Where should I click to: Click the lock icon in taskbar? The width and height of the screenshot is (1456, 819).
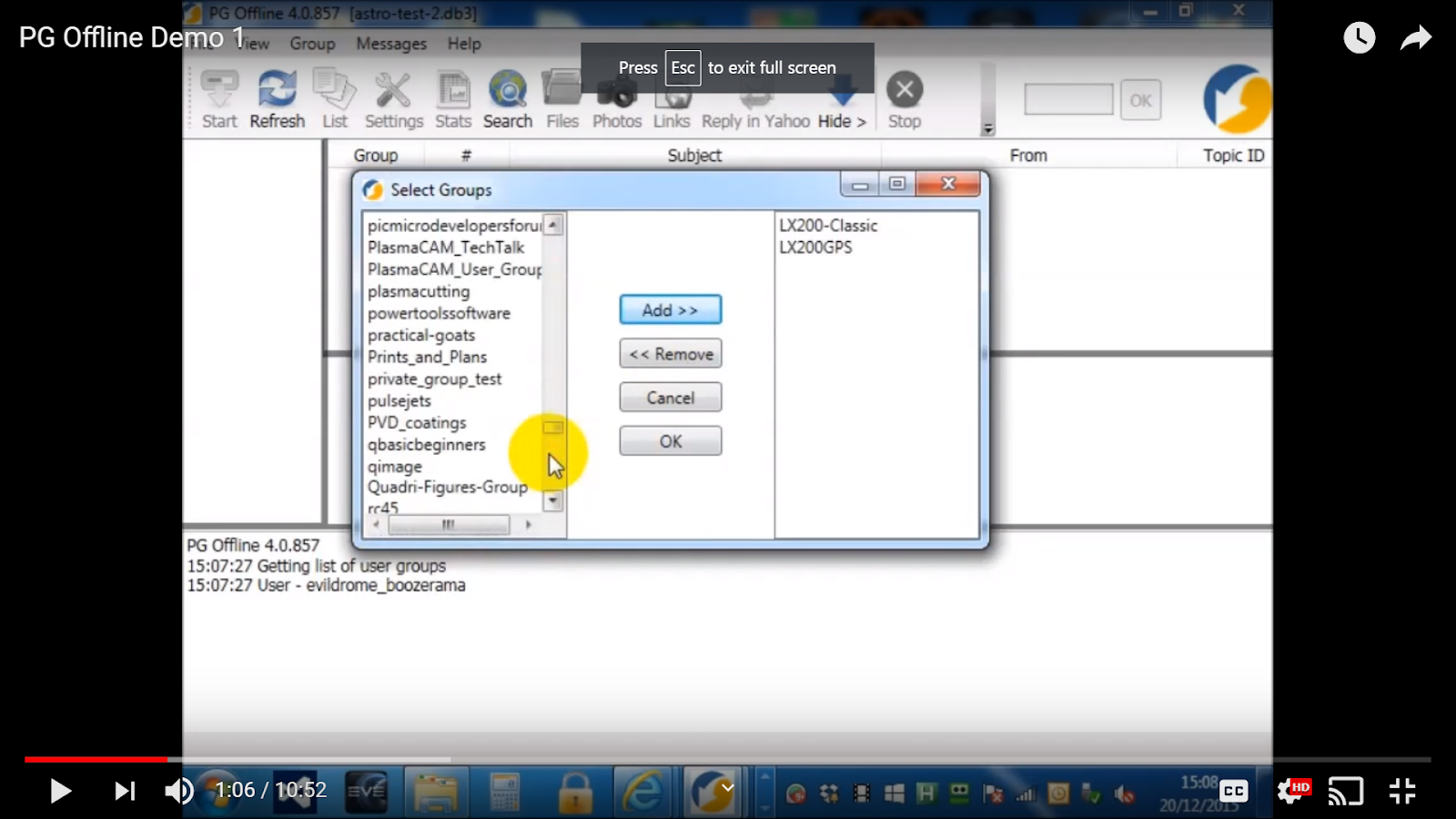click(575, 792)
